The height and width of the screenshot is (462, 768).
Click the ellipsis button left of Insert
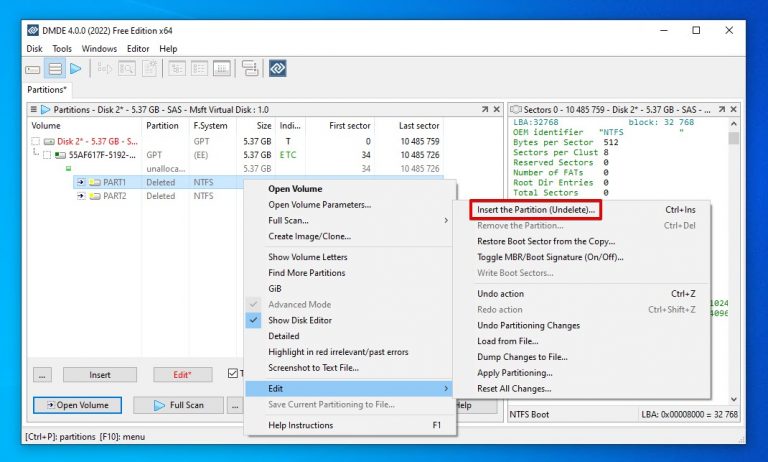click(x=42, y=375)
